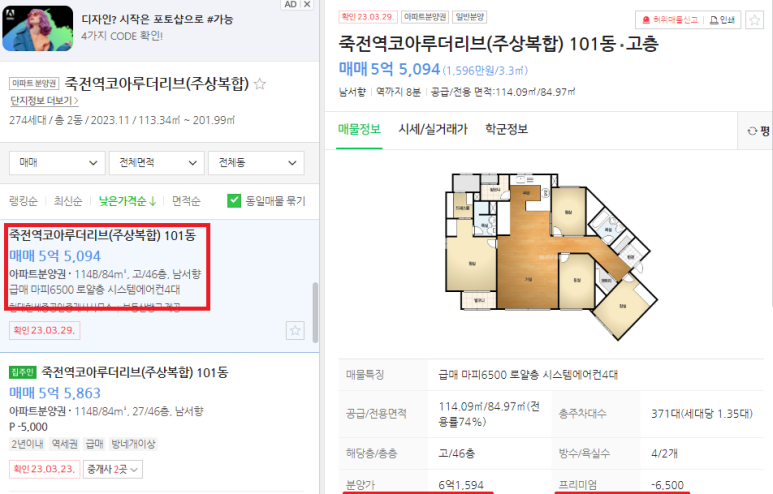Click the 인쇄 print icon
This screenshot has width=773, height=494.
[713, 20]
